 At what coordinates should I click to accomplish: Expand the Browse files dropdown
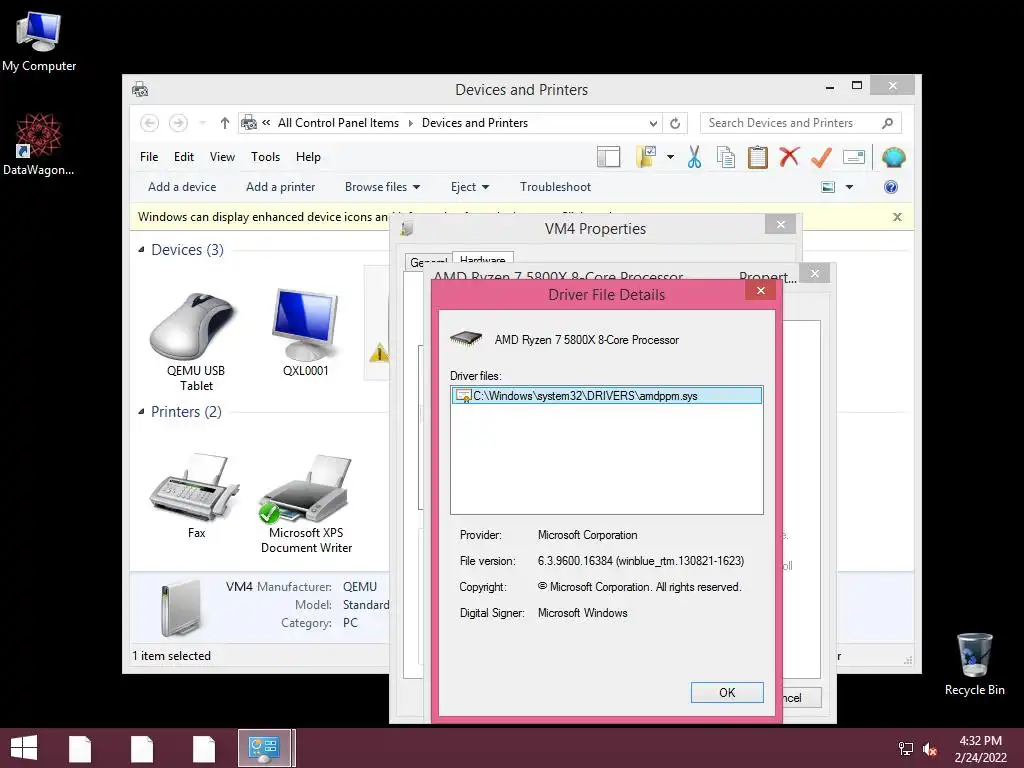[x=382, y=187]
